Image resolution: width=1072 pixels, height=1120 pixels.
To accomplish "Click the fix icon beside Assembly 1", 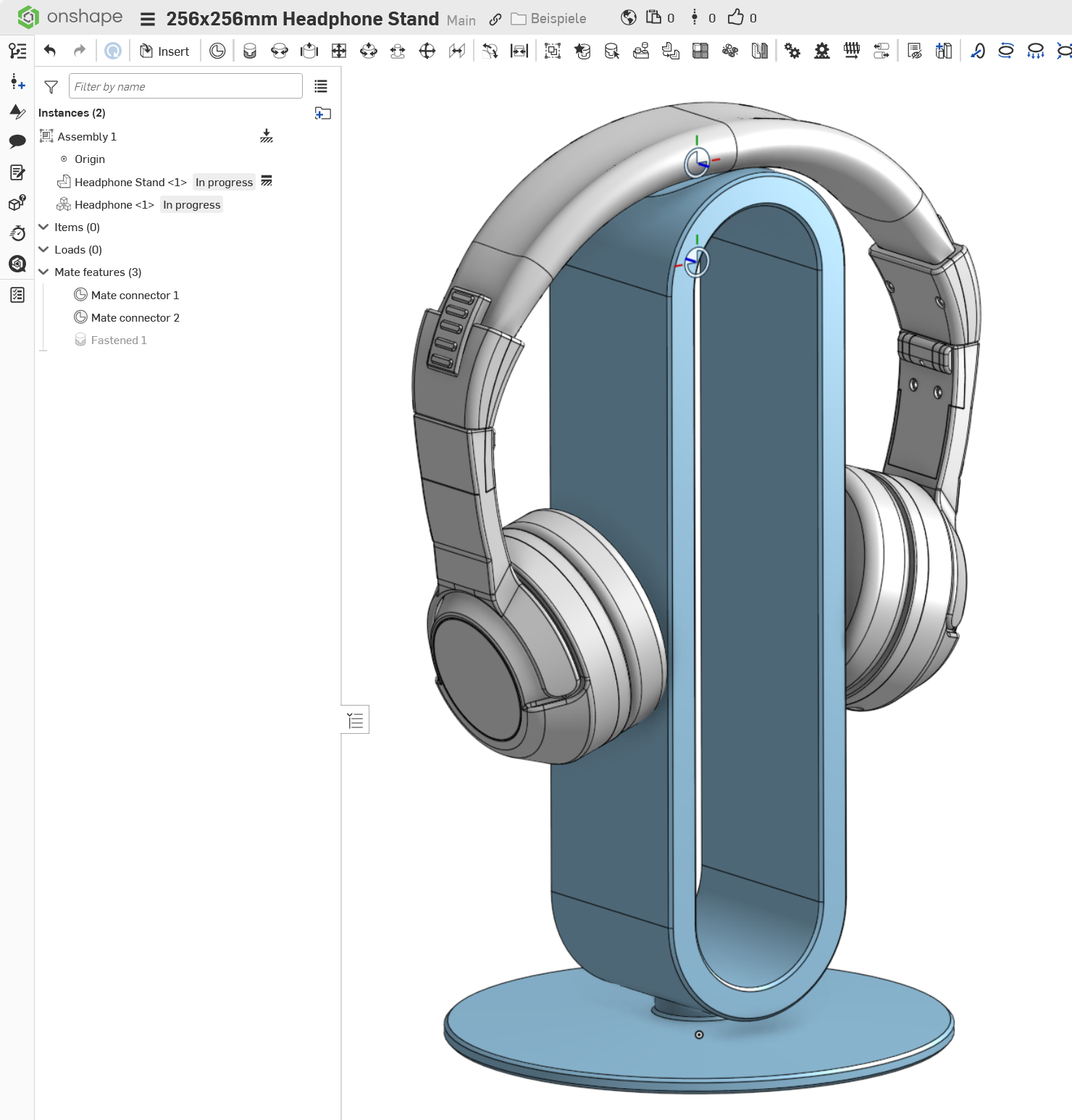I will [x=267, y=136].
